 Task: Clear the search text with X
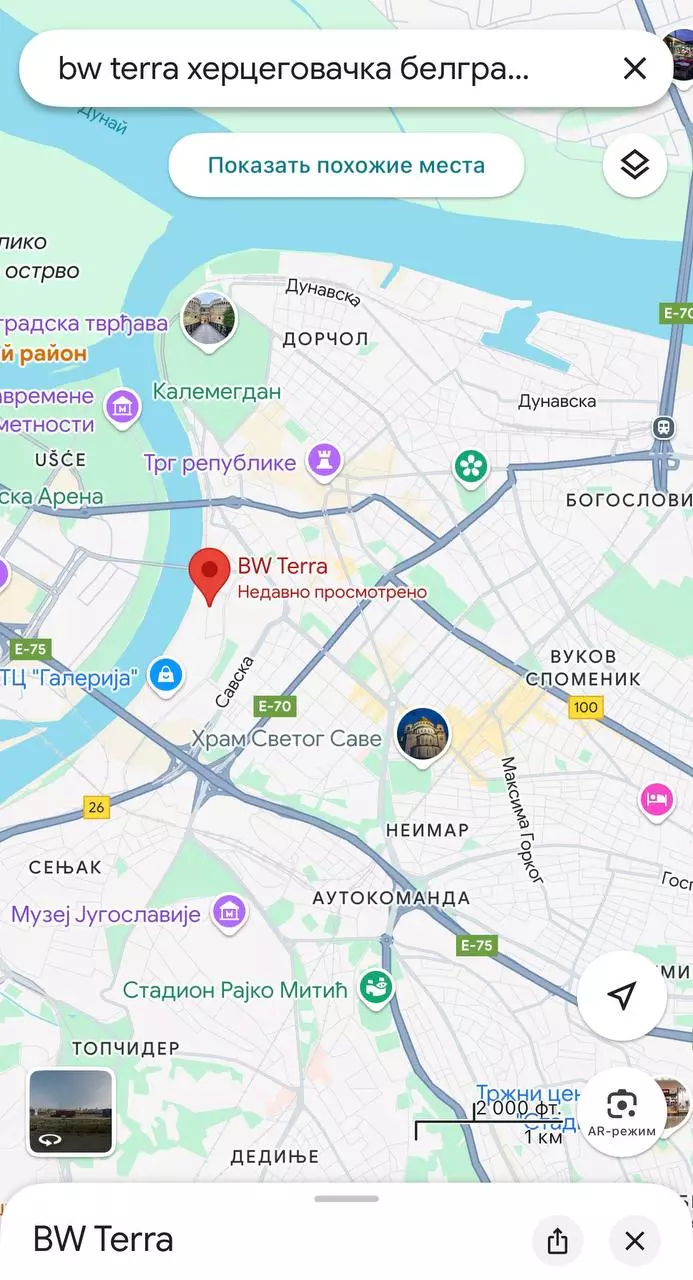point(635,68)
